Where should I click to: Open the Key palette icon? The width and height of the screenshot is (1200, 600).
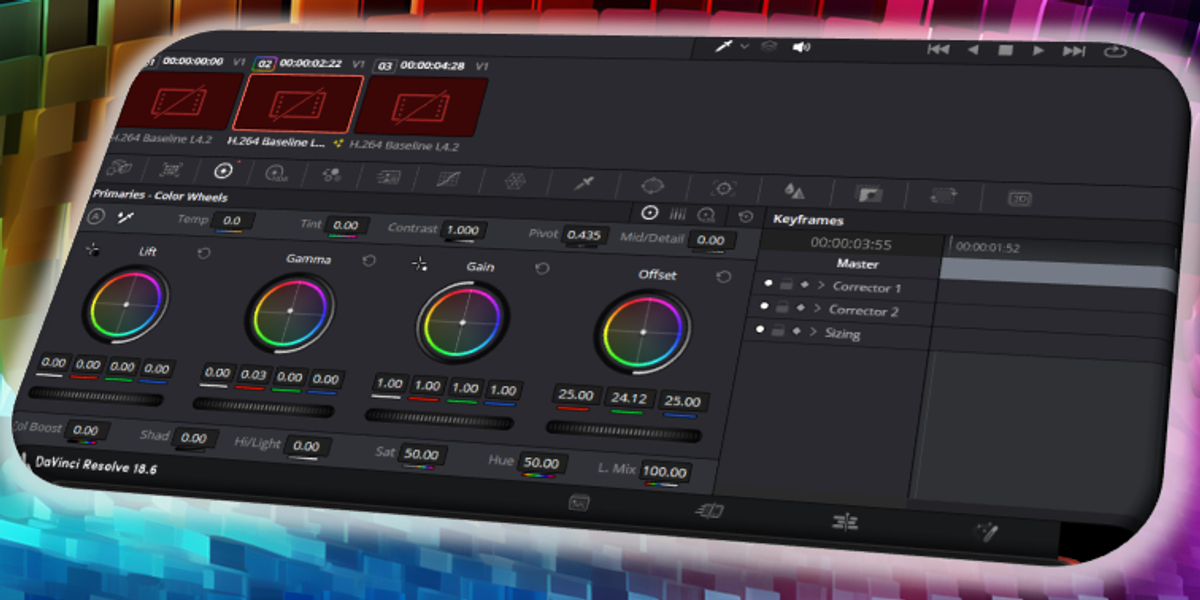click(869, 193)
